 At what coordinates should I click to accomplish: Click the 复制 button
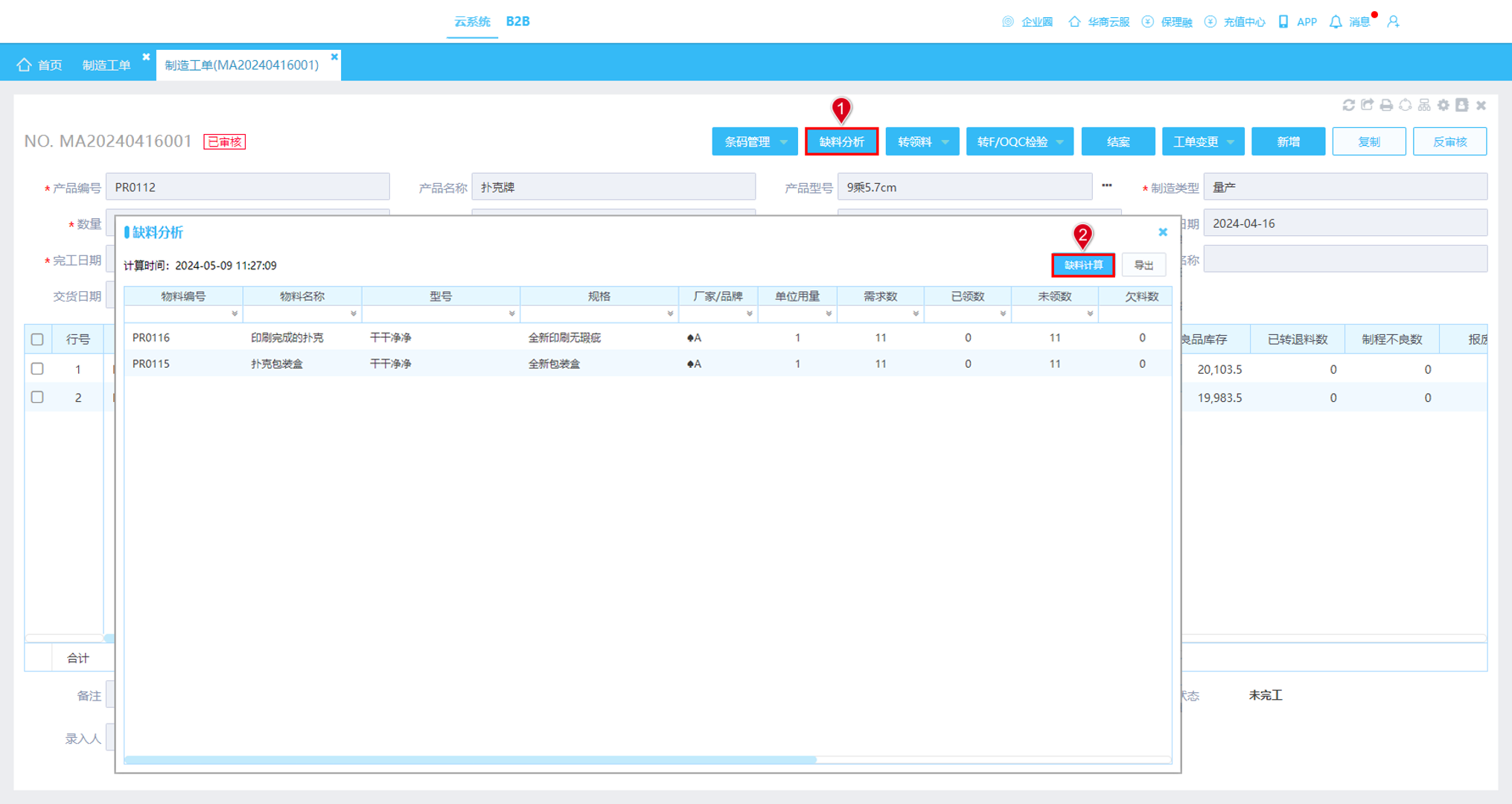1369,141
